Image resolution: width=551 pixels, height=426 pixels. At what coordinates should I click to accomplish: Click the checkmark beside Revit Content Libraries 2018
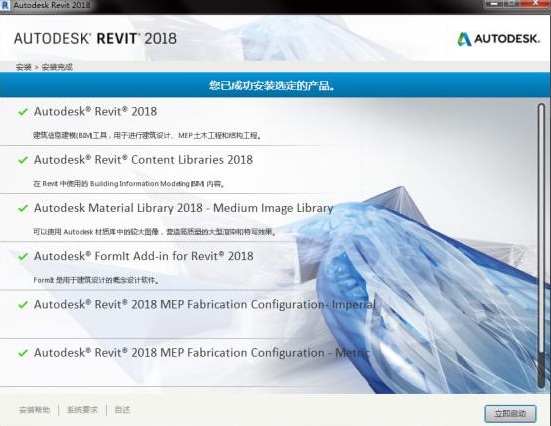pyautogui.click(x=23, y=160)
